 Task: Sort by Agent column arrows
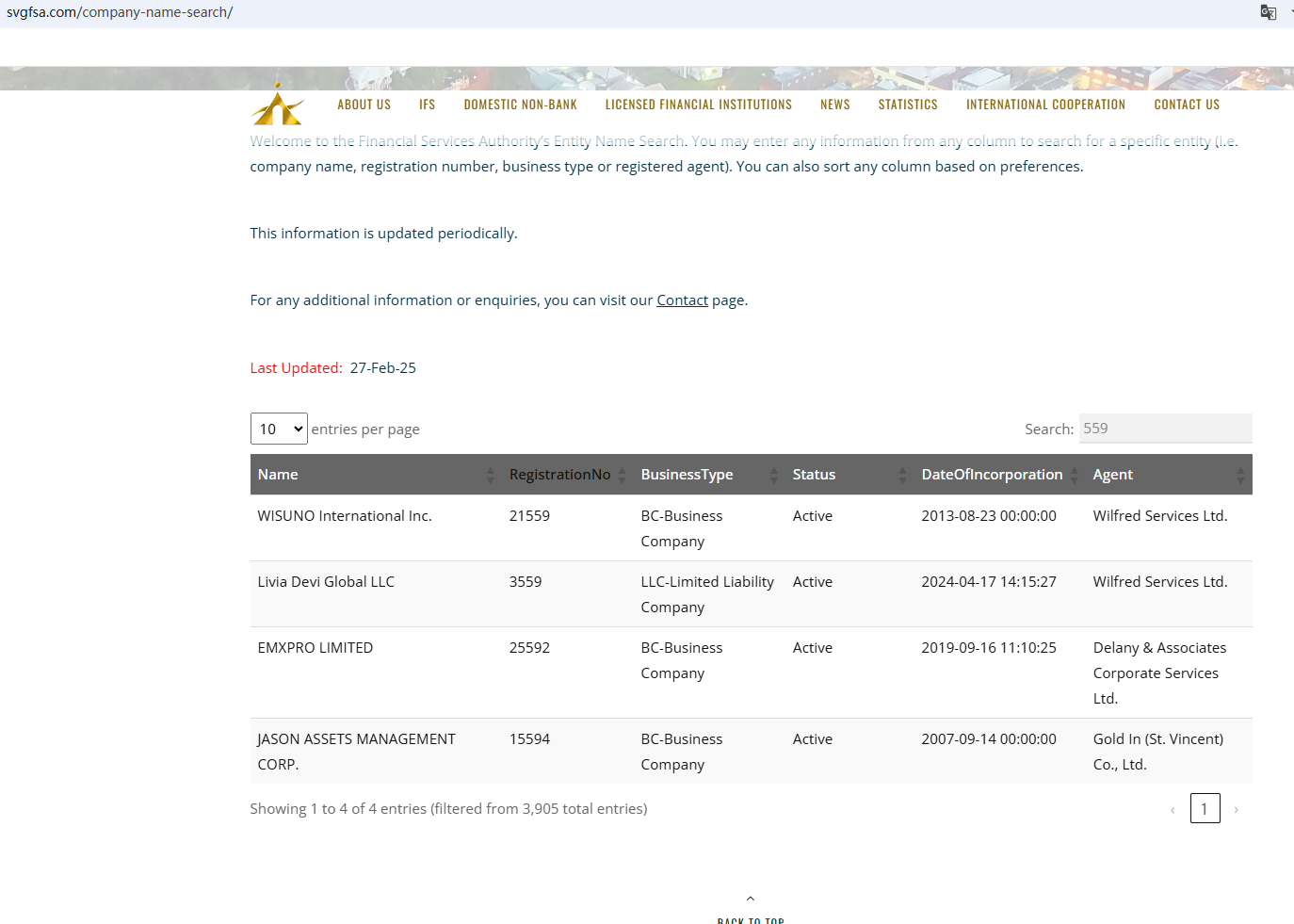[1240, 475]
